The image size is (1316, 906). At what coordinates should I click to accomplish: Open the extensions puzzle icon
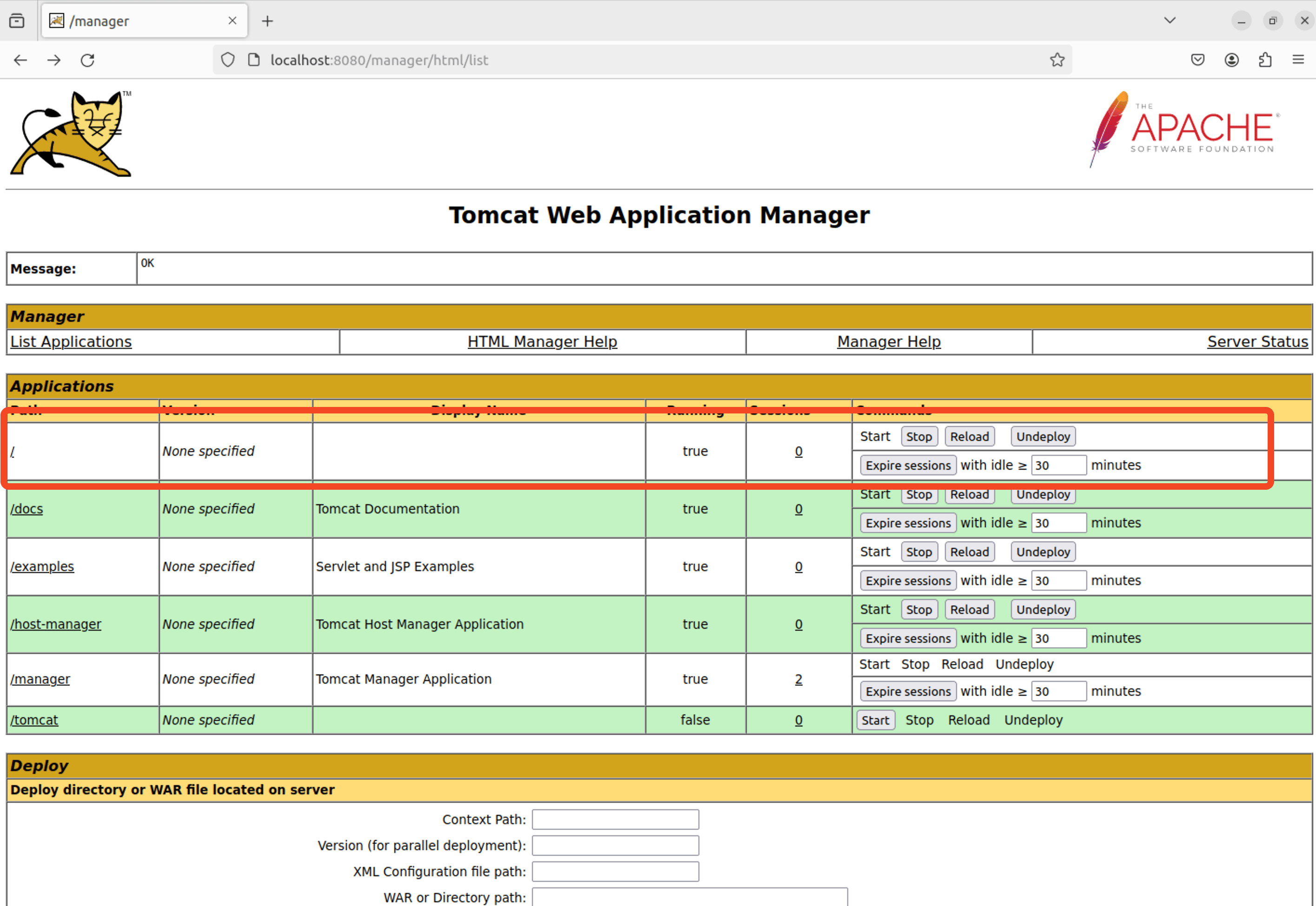[x=1265, y=60]
